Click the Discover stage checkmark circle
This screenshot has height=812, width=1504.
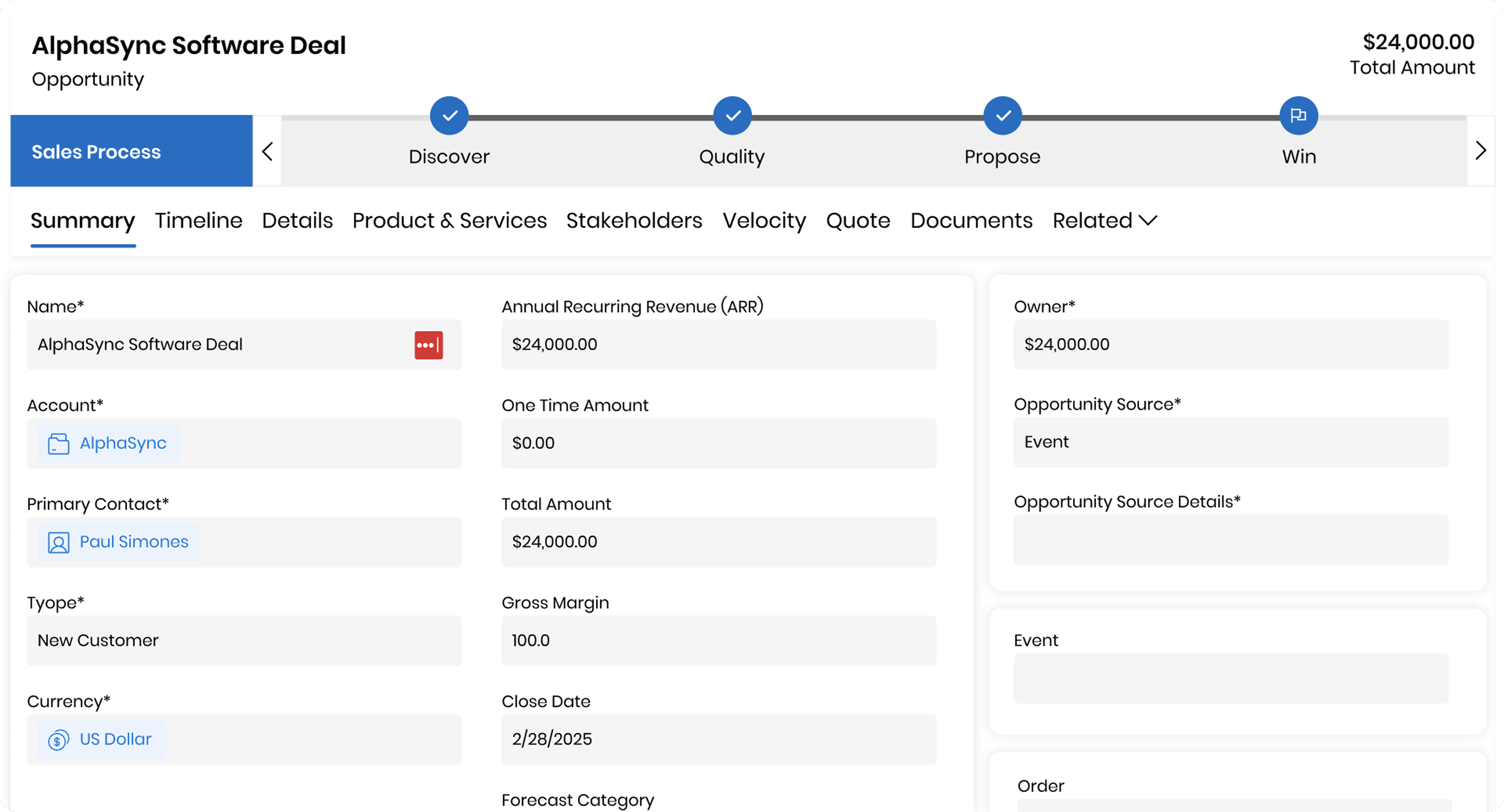pos(449,116)
